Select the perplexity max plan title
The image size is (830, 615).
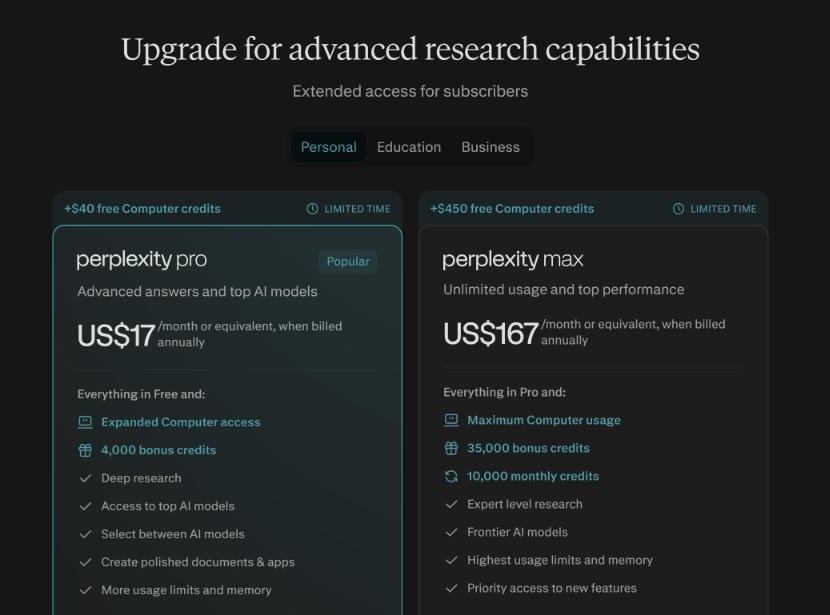(512, 260)
